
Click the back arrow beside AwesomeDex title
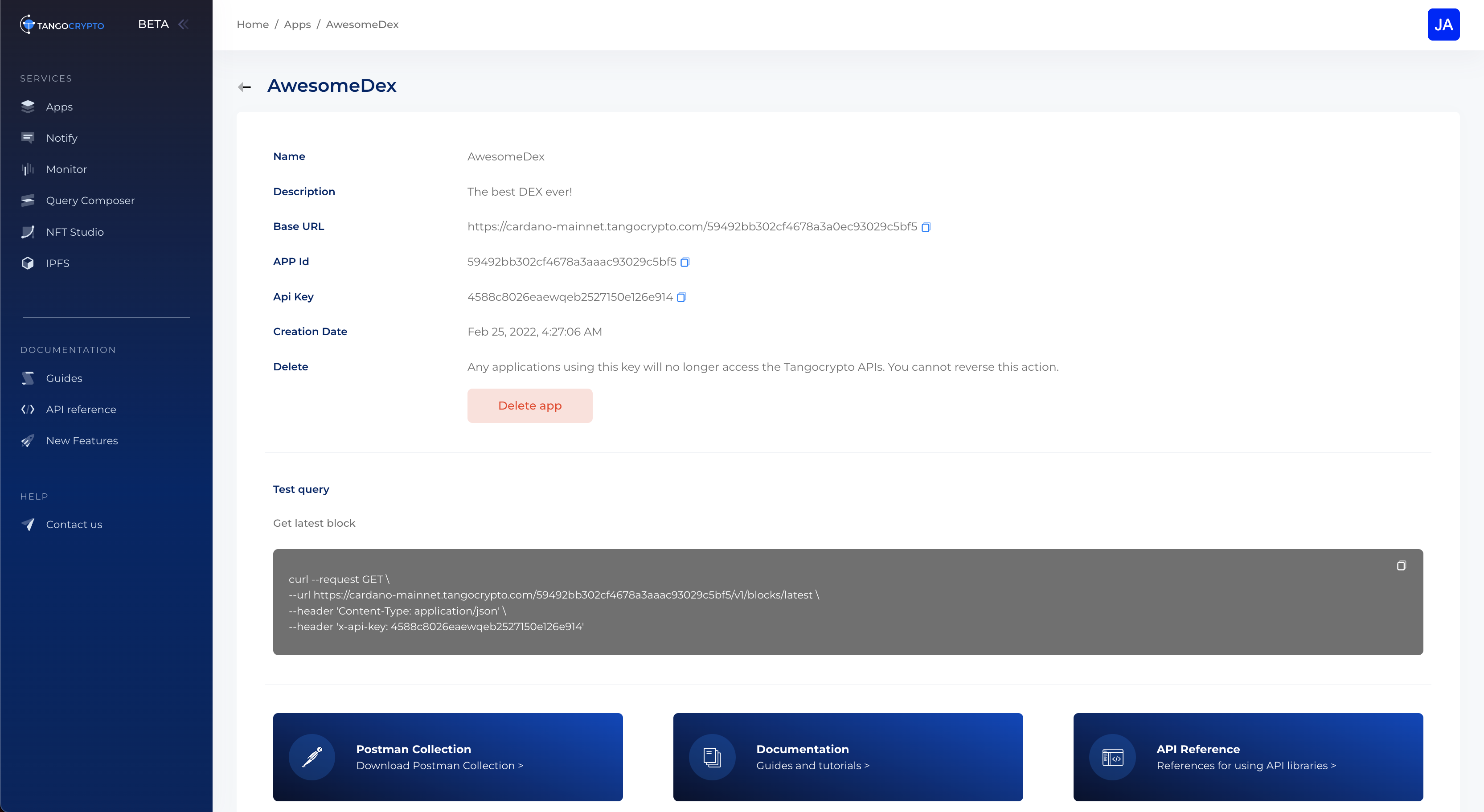tap(244, 87)
